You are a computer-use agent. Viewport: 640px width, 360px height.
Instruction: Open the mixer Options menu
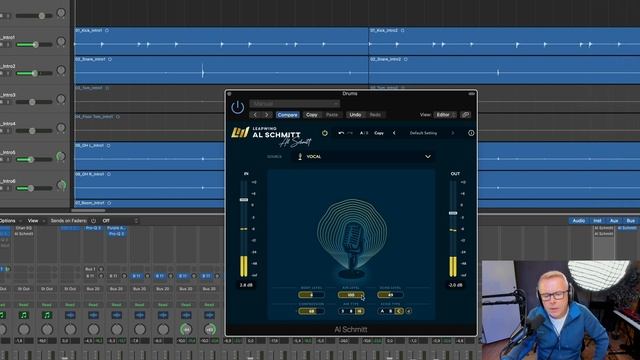click(9, 220)
